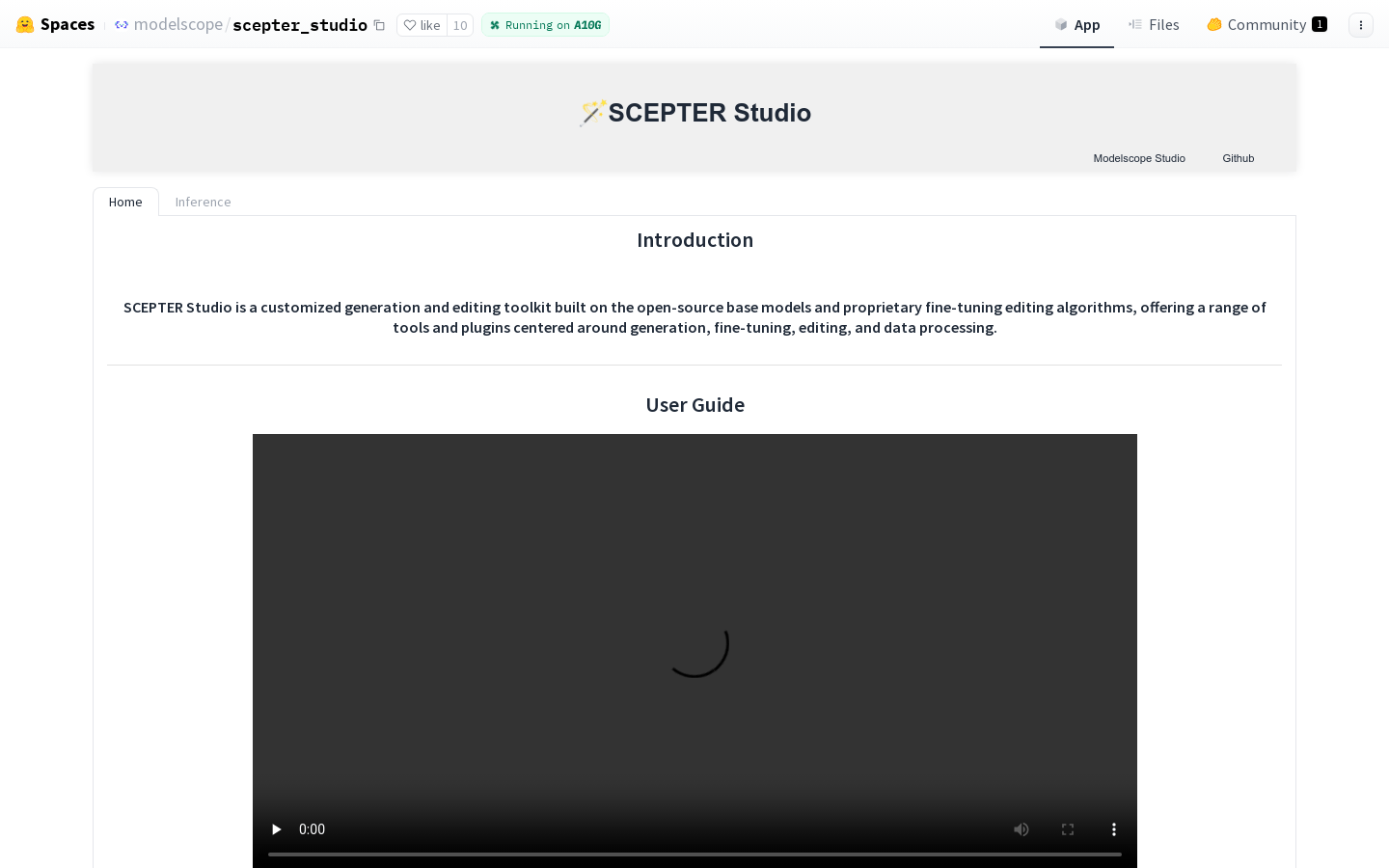Switch to the Inference tab
The width and height of the screenshot is (1389, 868).
click(203, 202)
